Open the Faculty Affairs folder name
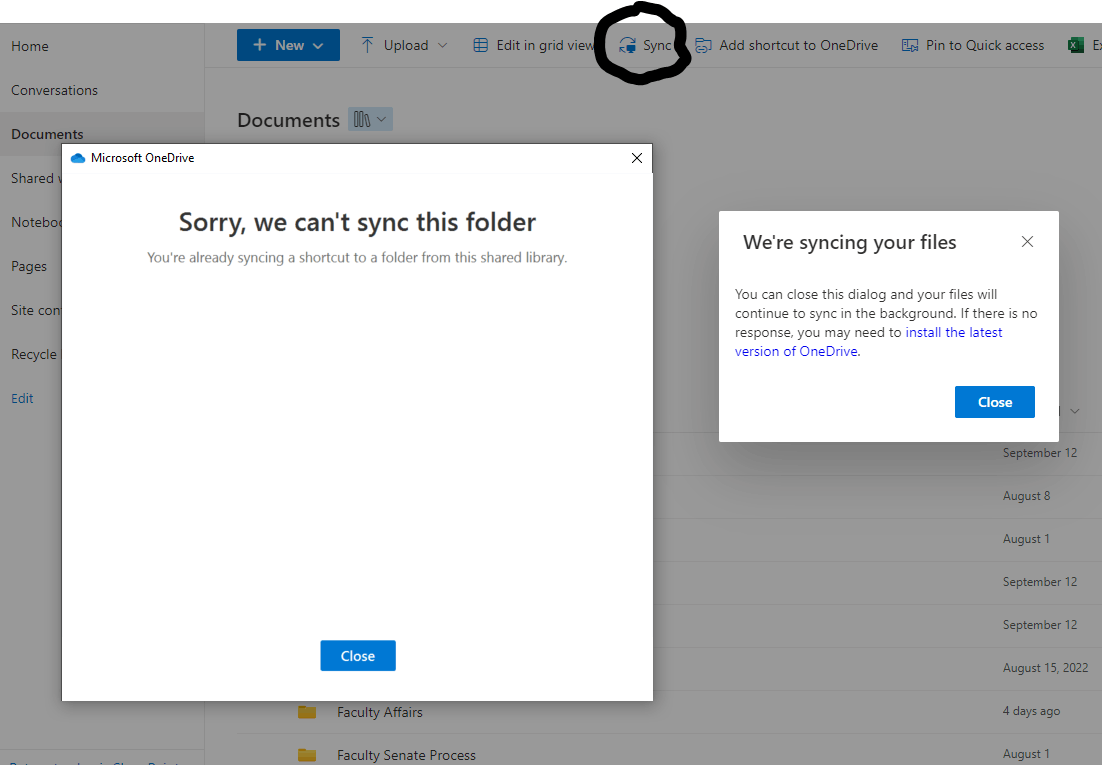This screenshot has width=1102, height=765. coord(380,712)
